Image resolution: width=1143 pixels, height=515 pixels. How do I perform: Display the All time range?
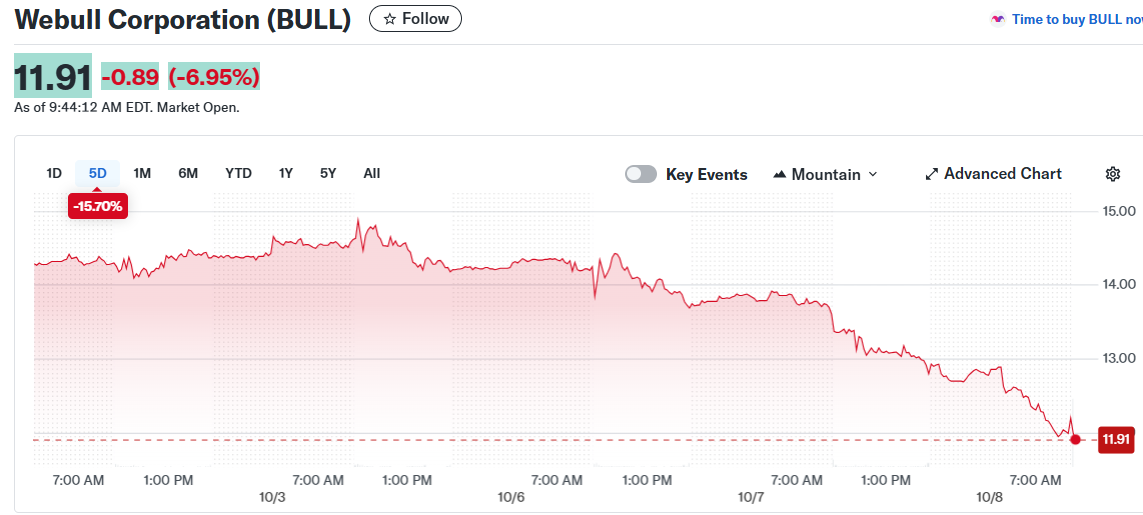pyautogui.click(x=372, y=173)
